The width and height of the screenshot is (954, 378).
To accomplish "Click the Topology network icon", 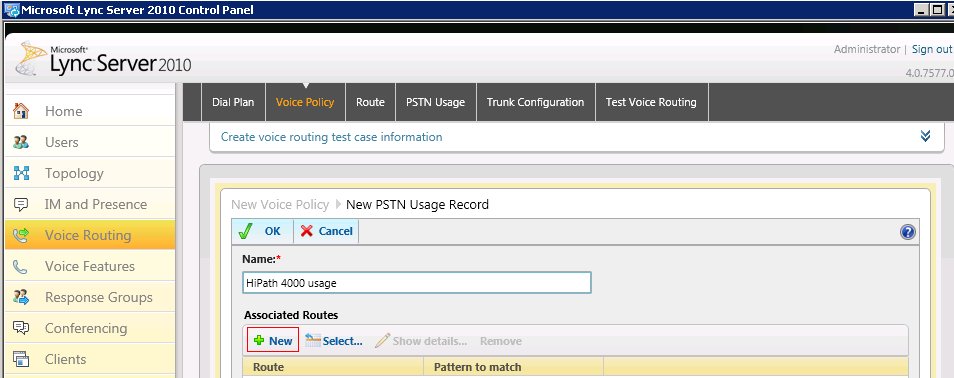I will tap(21, 173).
